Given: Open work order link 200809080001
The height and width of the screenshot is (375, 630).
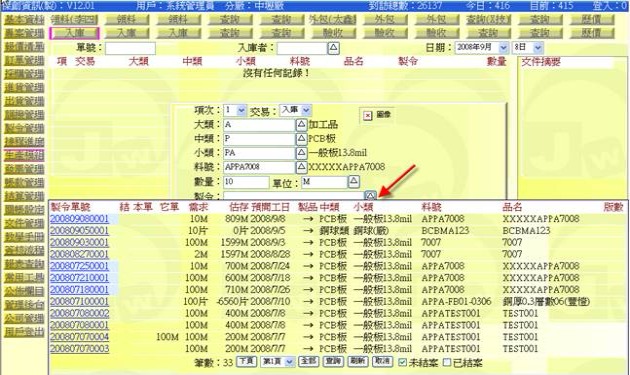Looking at the screenshot, I should pyautogui.click(x=80, y=219).
